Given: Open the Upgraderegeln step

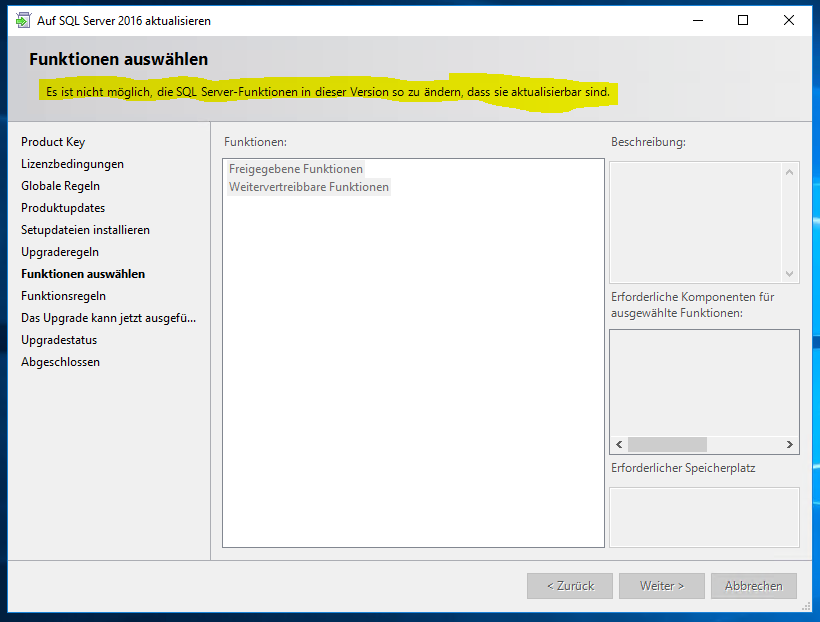Looking at the screenshot, I should (60, 252).
